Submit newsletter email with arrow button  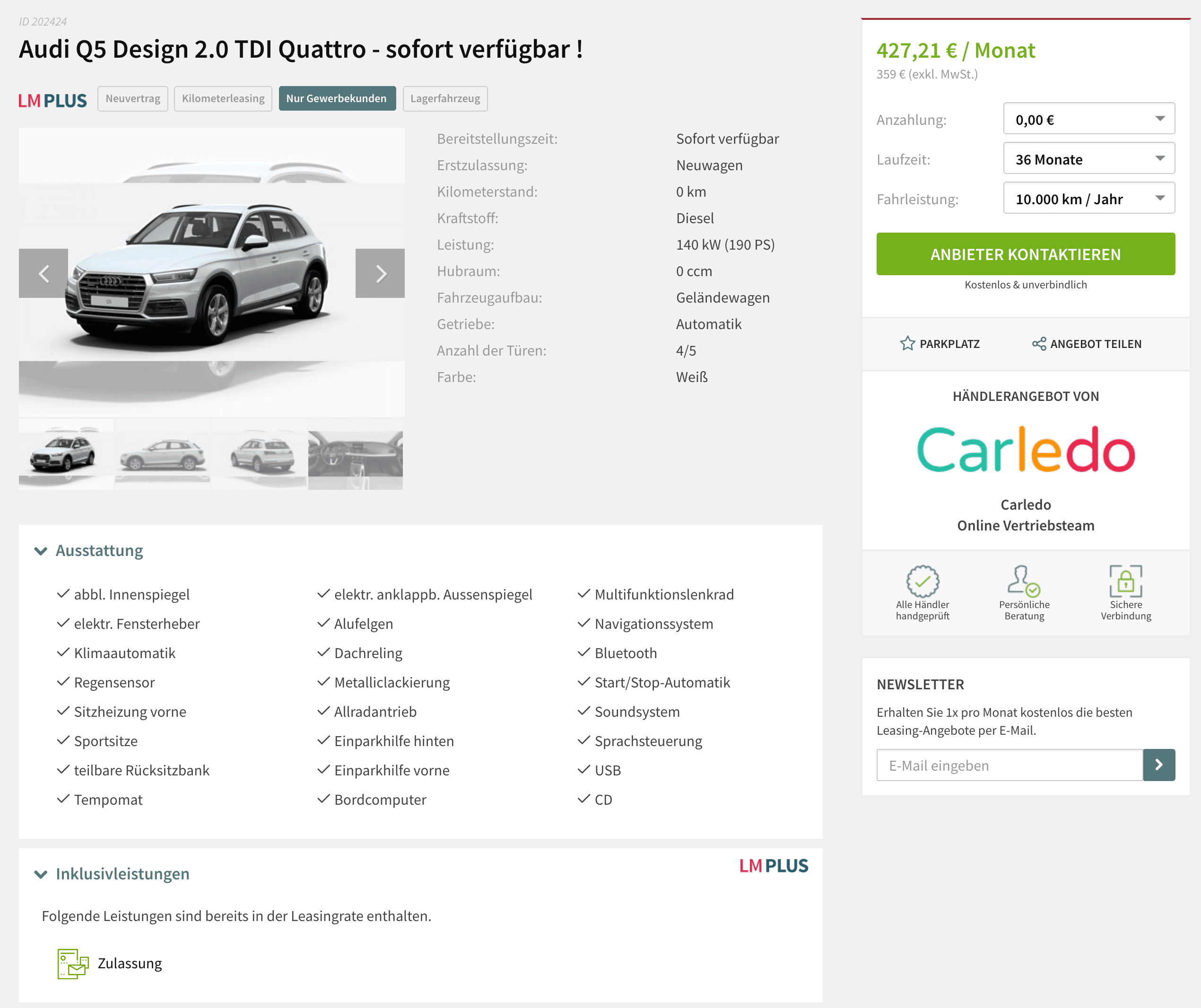tap(1158, 765)
